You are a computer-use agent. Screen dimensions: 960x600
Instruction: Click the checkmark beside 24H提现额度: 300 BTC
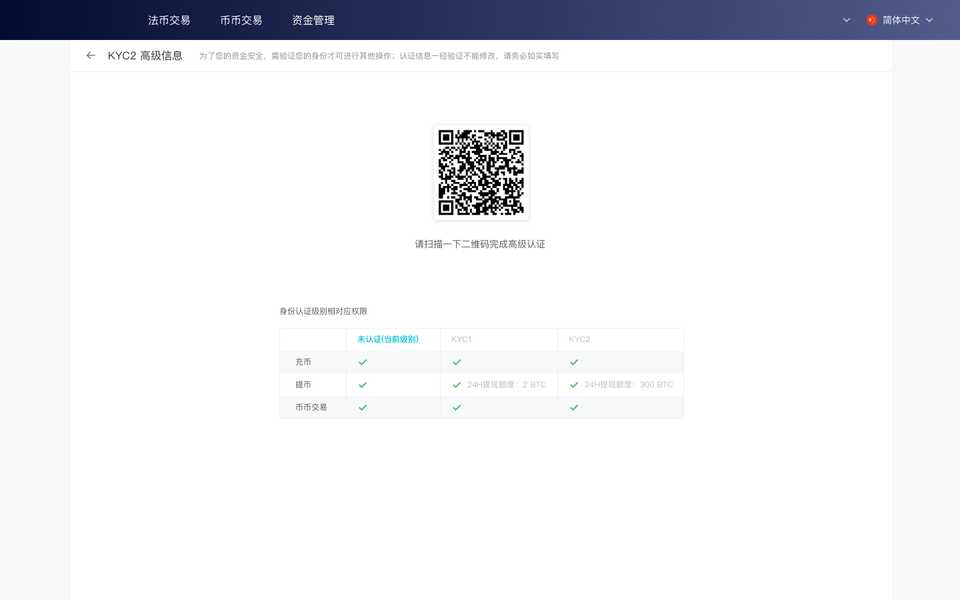[x=574, y=385]
